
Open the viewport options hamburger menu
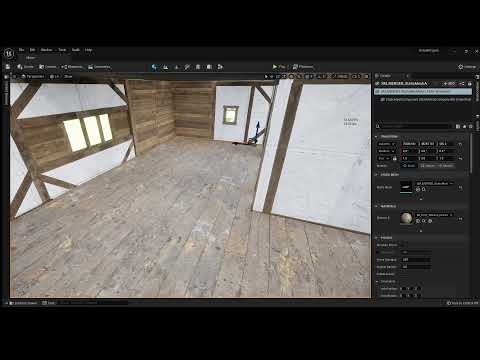pyautogui.click(x=14, y=76)
